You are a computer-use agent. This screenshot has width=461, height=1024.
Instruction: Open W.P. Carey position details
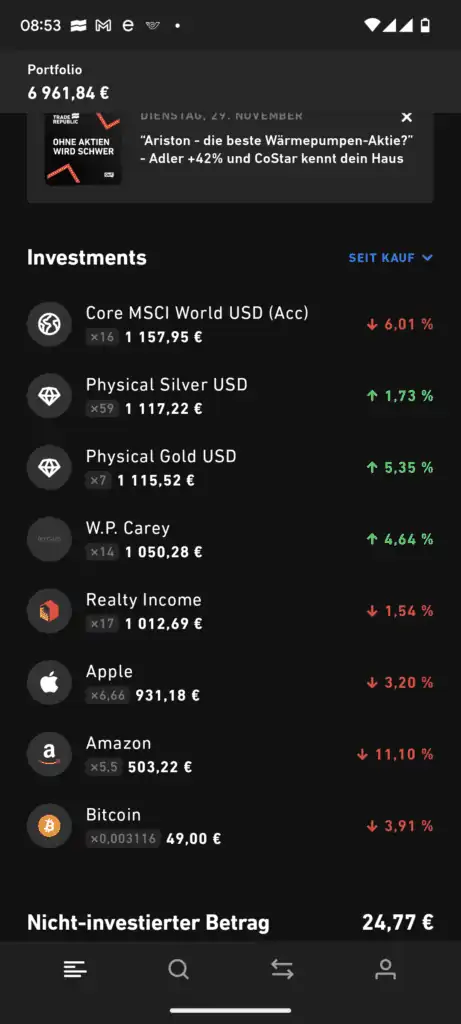tap(230, 539)
